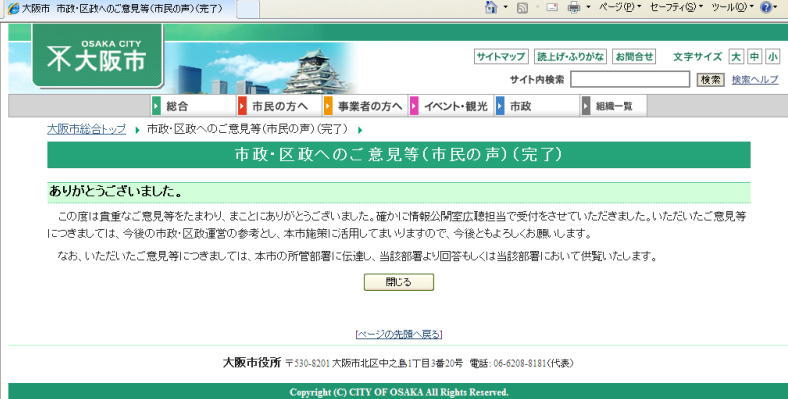This screenshot has height=399, width=788.
Task: Click blue arrow icon beside 市政
Action: (x=500, y=106)
